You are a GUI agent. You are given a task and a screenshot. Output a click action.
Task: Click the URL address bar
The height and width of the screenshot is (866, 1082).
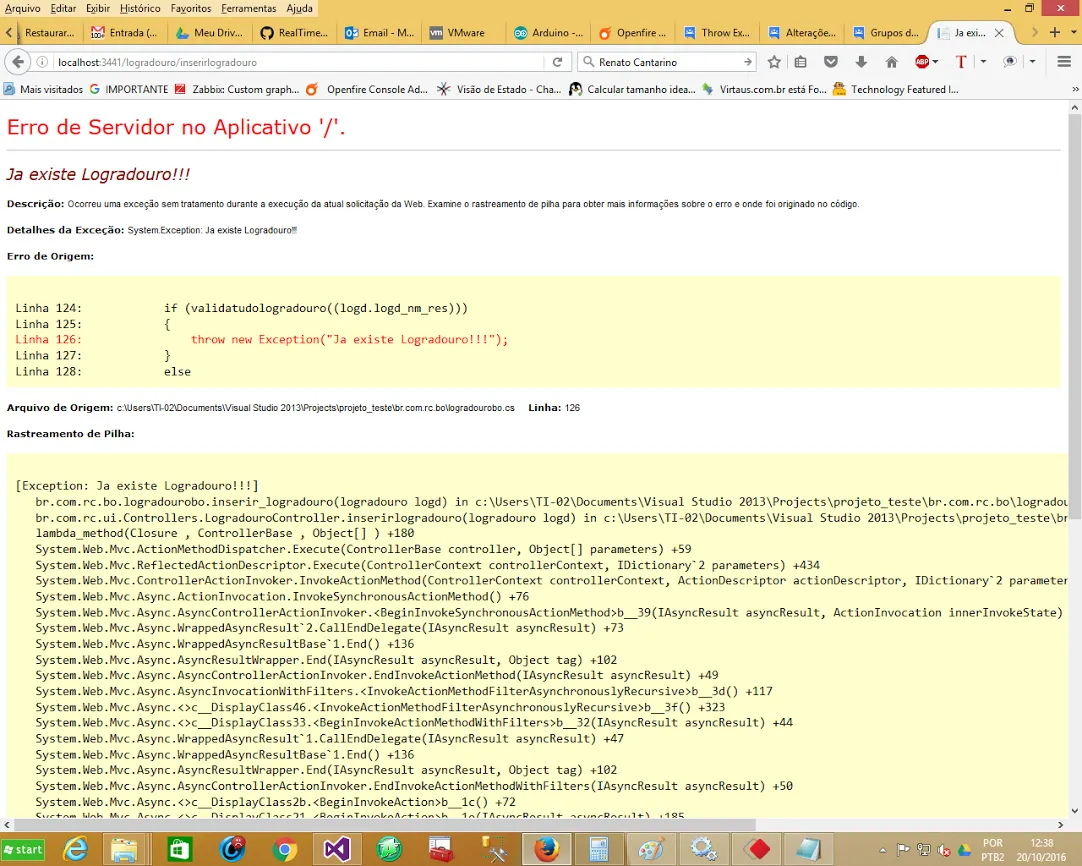(x=300, y=62)
